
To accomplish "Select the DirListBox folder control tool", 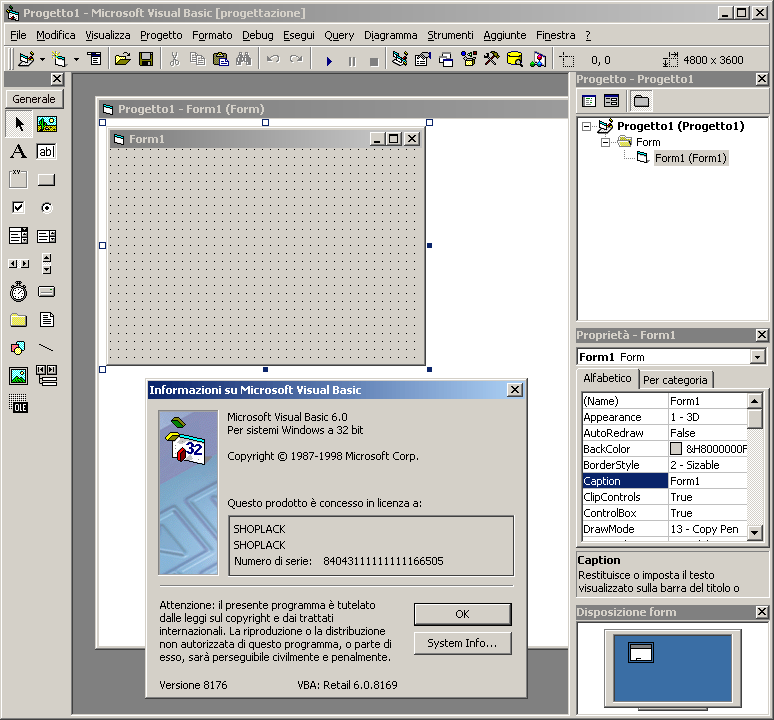I will click(19, 320).
